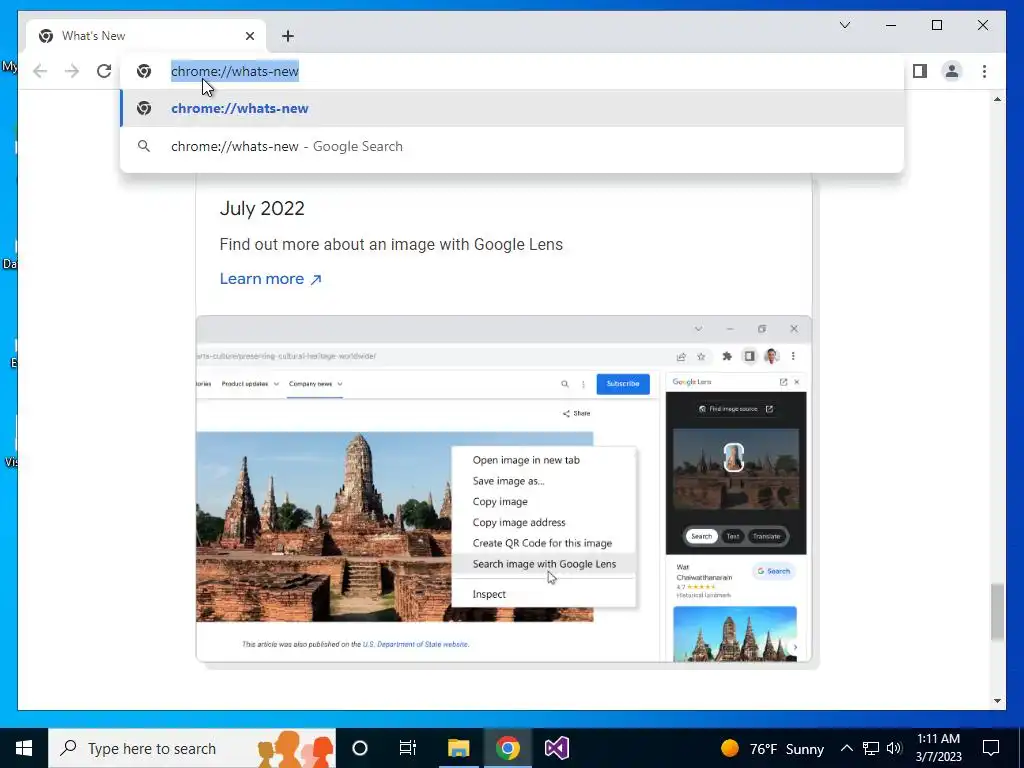Click the page scrollbar thumb

point(997,612)
